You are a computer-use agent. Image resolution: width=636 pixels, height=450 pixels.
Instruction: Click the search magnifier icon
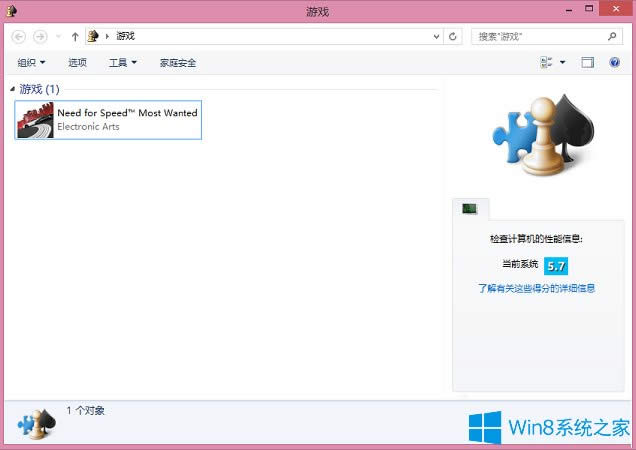[x=614, y=36]
